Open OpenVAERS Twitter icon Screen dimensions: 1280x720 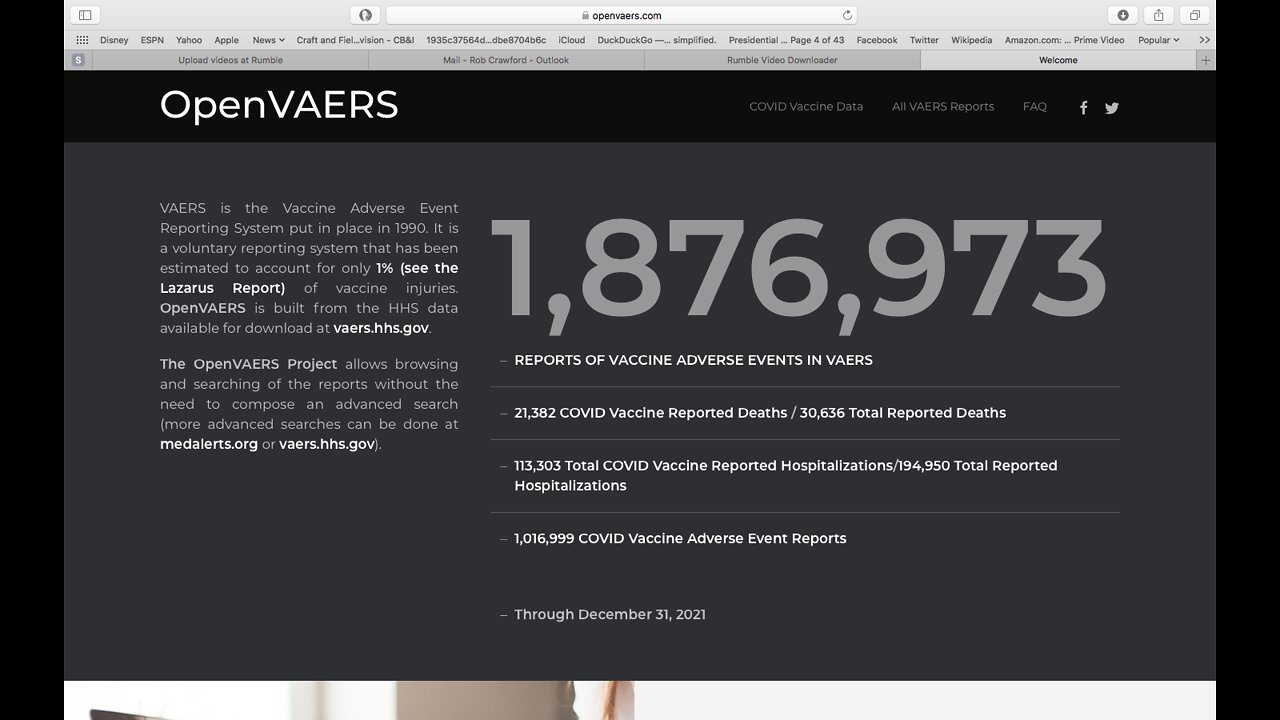[x=1112, y=108]
